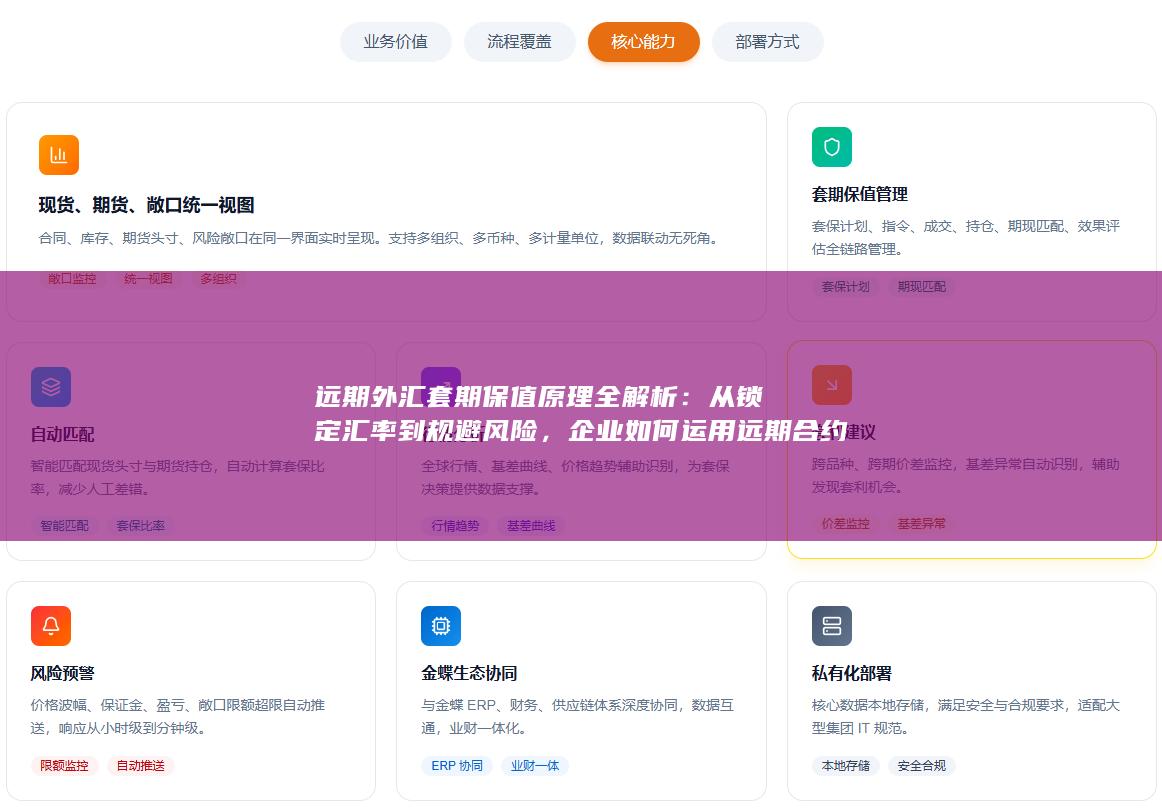Click the green shield icon above 套期保值管理

pyautogui.click(x=831, y=147)
